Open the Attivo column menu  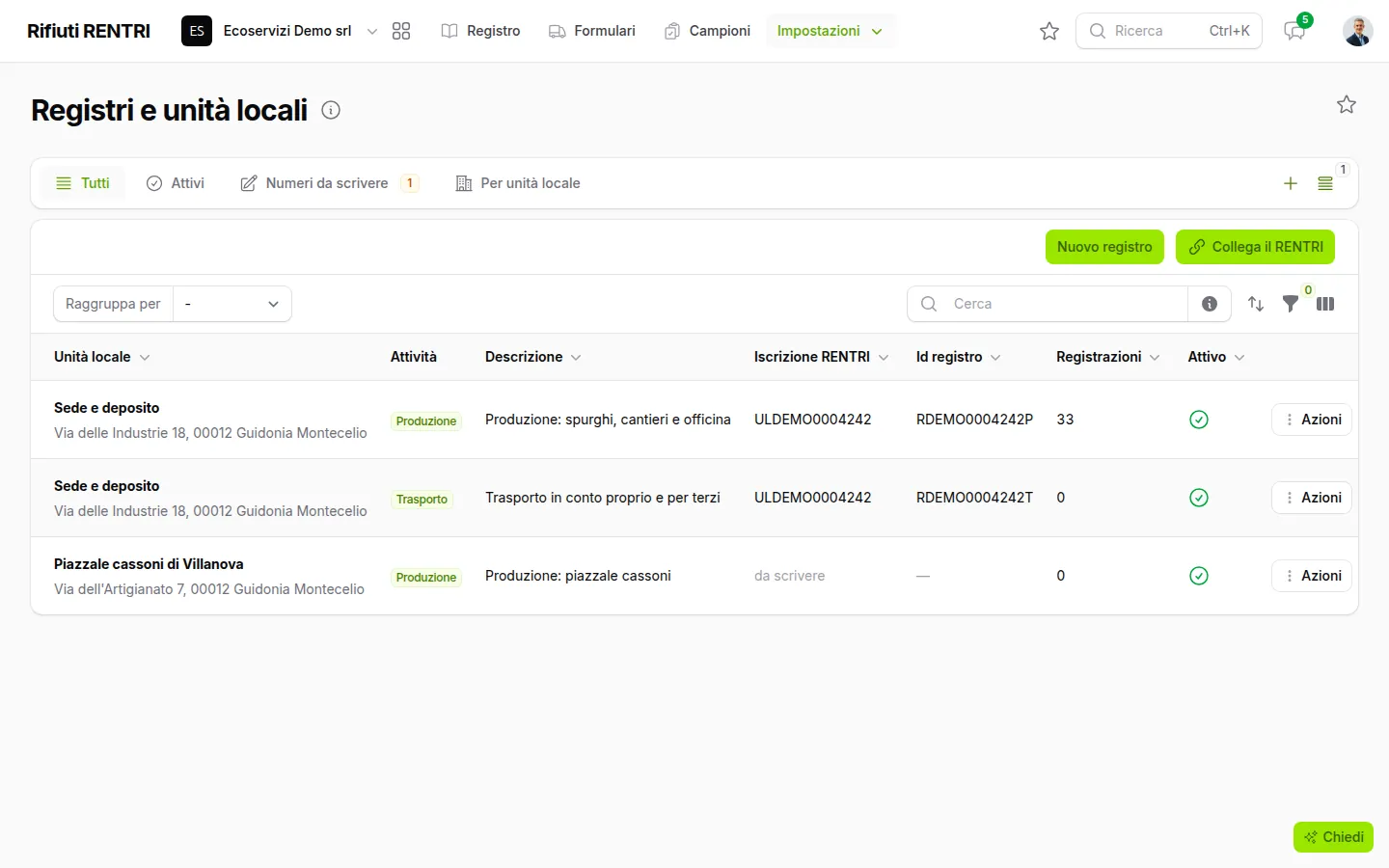(1239, 358)
